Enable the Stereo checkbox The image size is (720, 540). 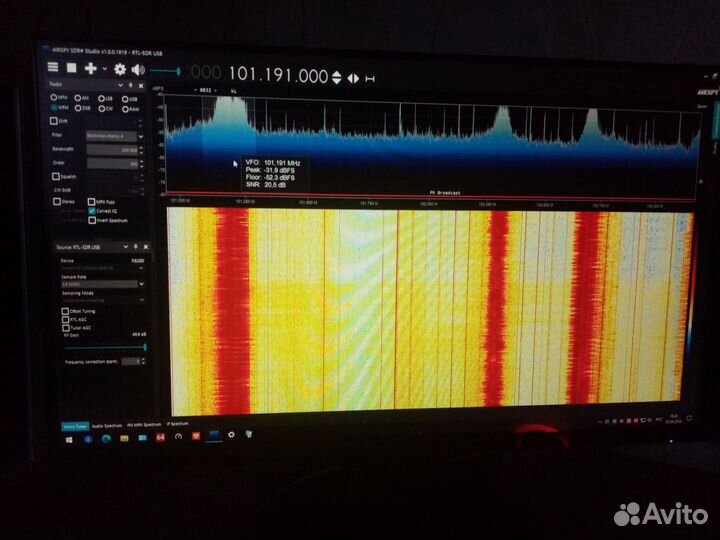[57, 201]
